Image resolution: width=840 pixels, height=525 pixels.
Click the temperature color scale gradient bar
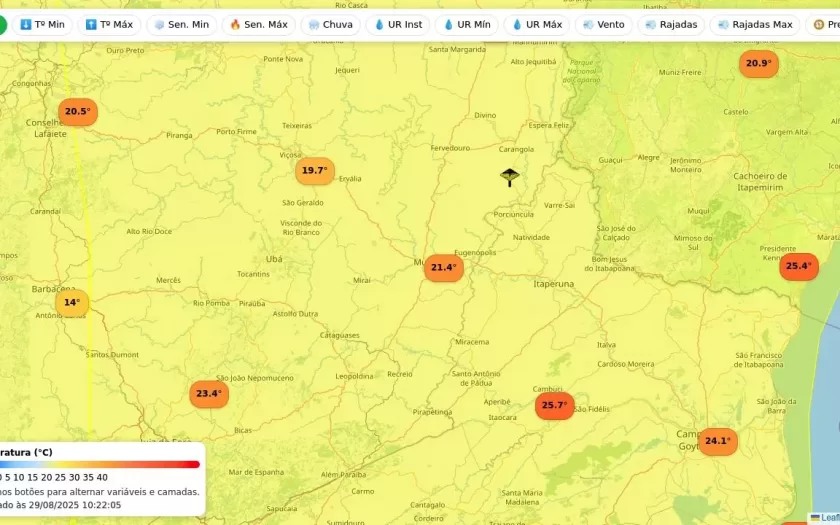click(100, 464)
